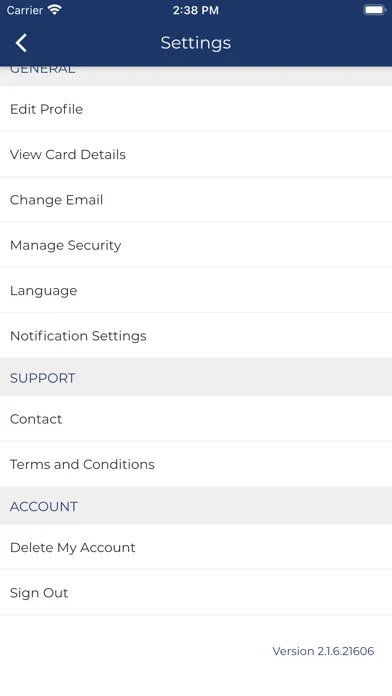This screenshot has width=392, height=696.
Task: Select Change Email option
Action: 196,200
